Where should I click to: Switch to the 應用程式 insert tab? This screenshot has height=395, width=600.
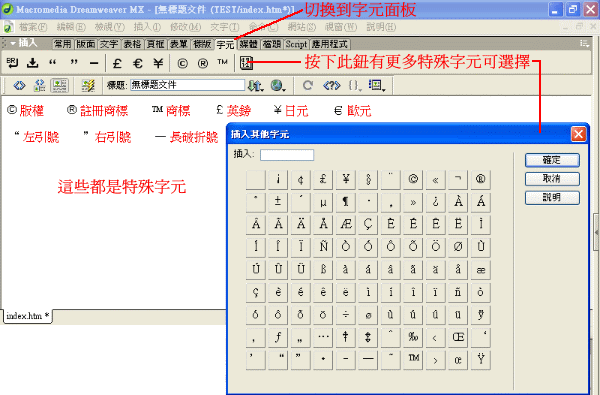pyautogui.click(x=330, y=44)
